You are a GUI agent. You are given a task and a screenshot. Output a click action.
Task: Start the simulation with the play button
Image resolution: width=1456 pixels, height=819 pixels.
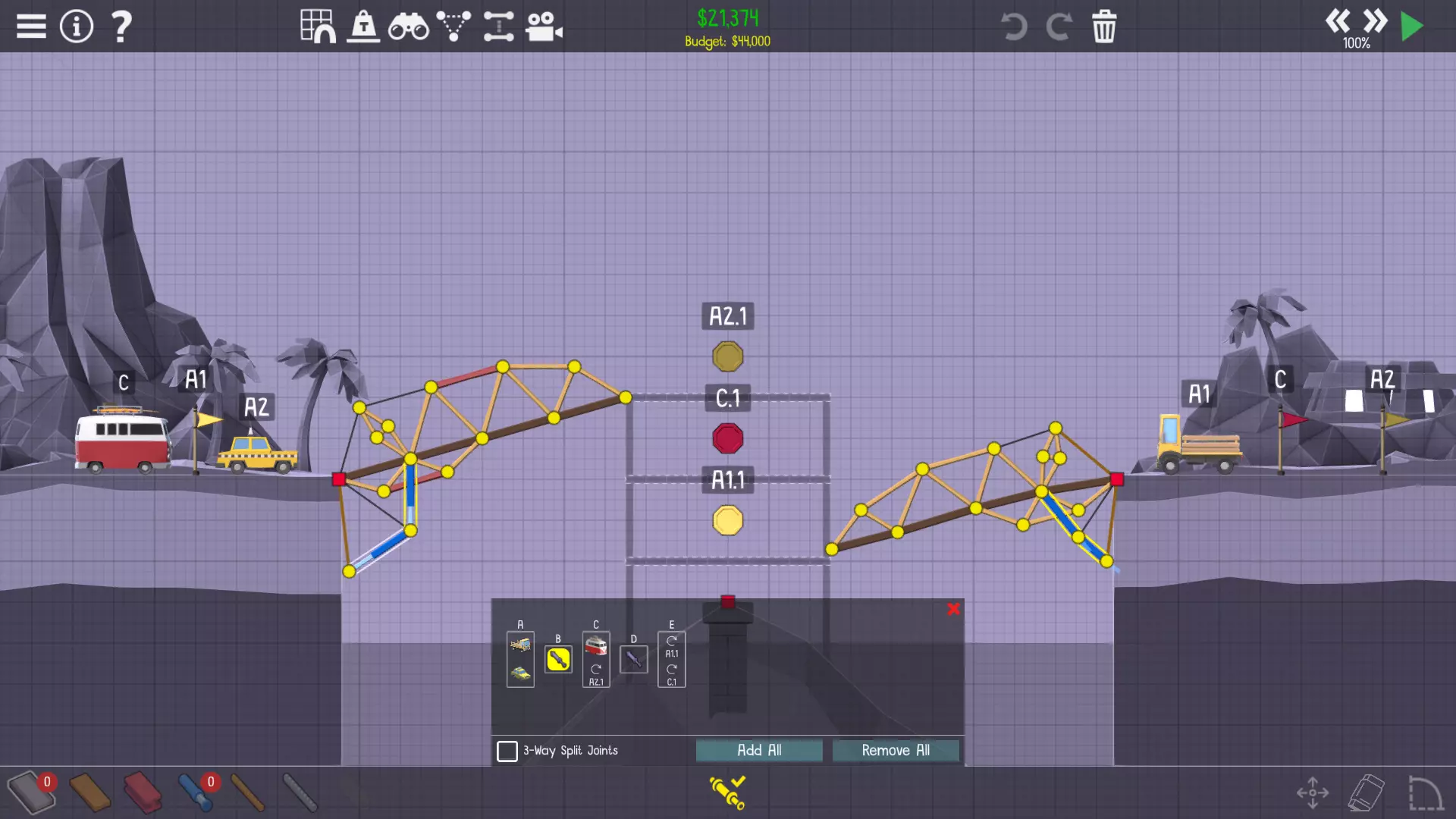1411,27
